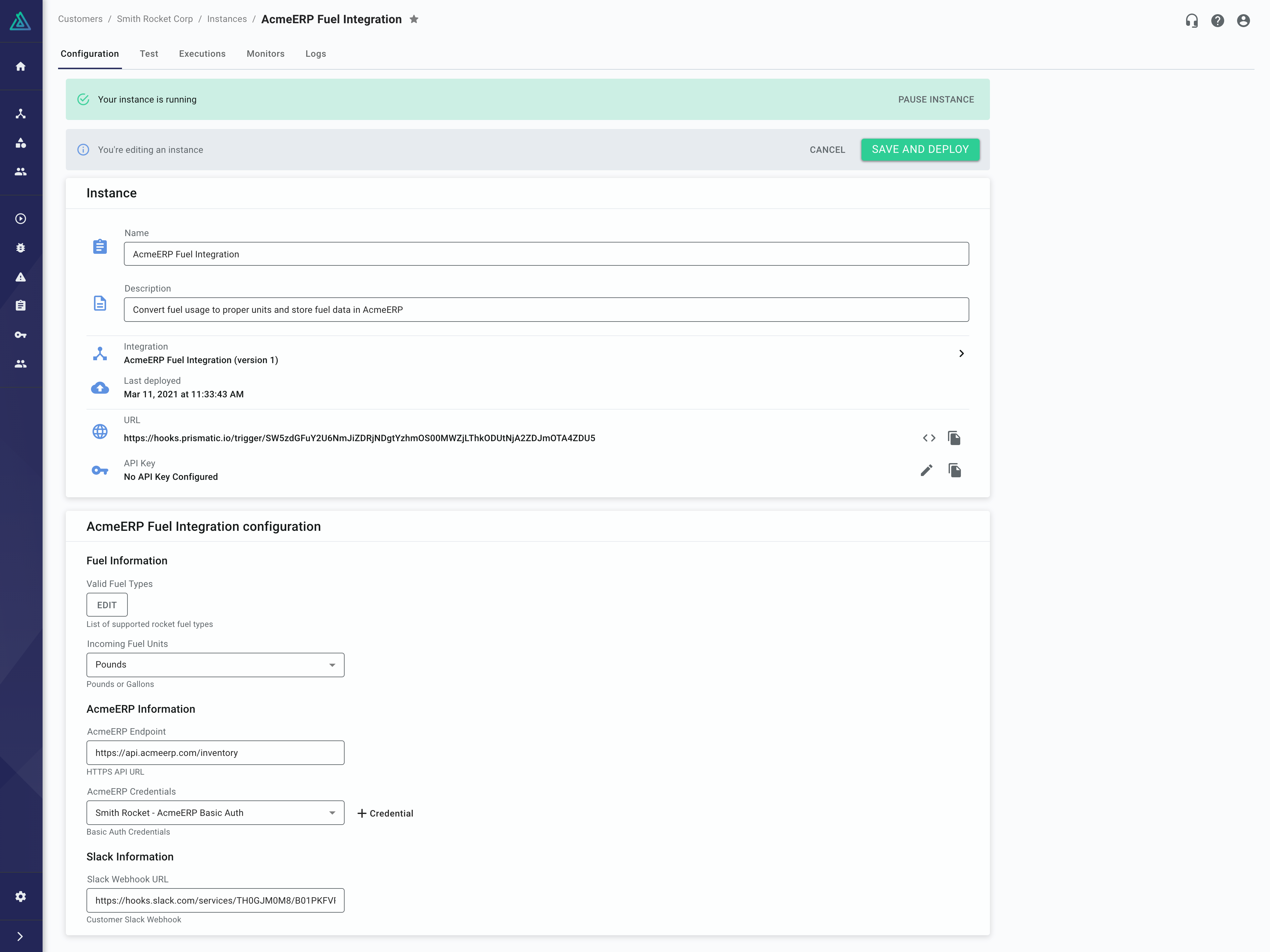Click Save and Deploy button
Image resolution: width=1270 pixels, height=952 pixels.
(x=920, y=149)
